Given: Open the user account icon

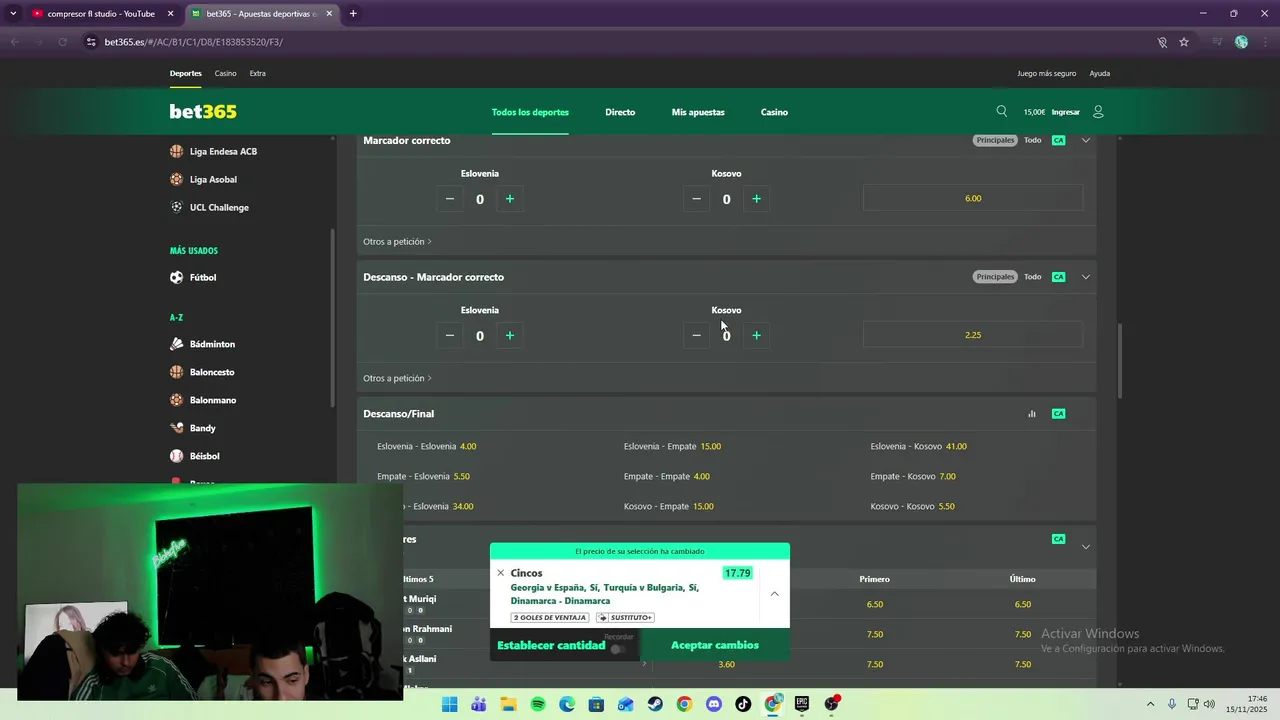Looking at the screenshot, I should tap(1098, 112).
